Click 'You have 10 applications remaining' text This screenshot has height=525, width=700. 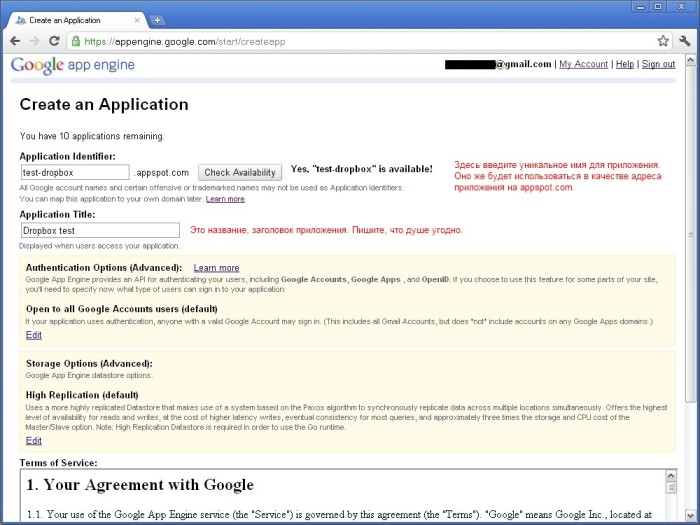[x=92, y=136]
